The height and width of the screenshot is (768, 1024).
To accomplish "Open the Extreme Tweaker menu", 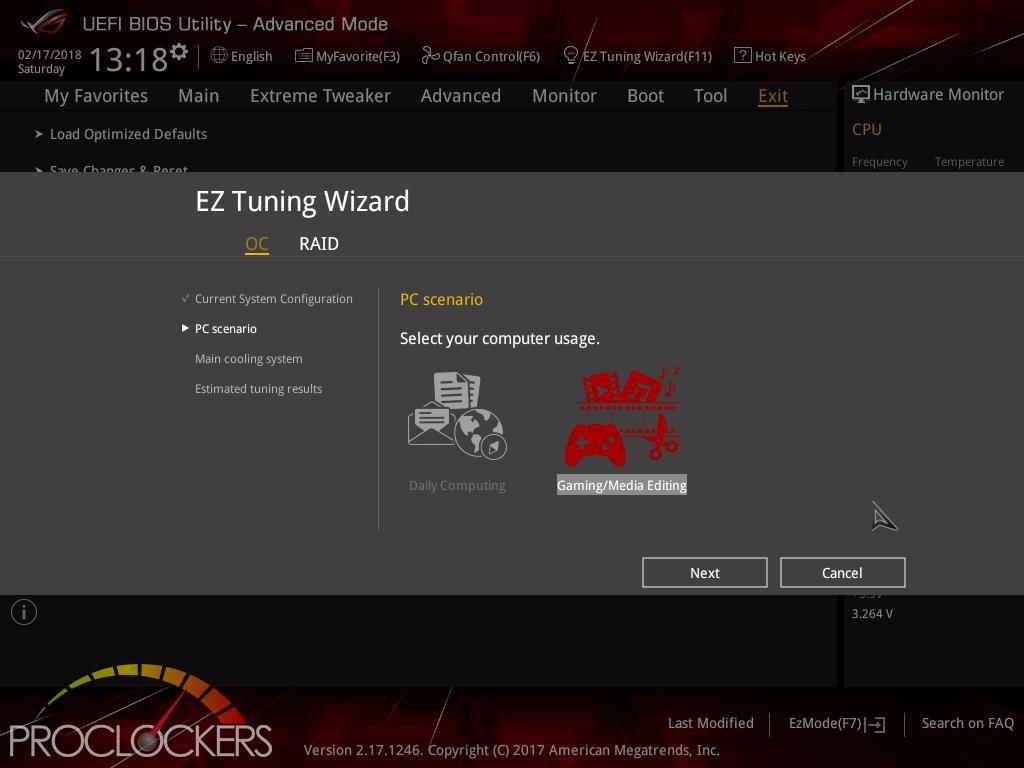I will [320, 96].
